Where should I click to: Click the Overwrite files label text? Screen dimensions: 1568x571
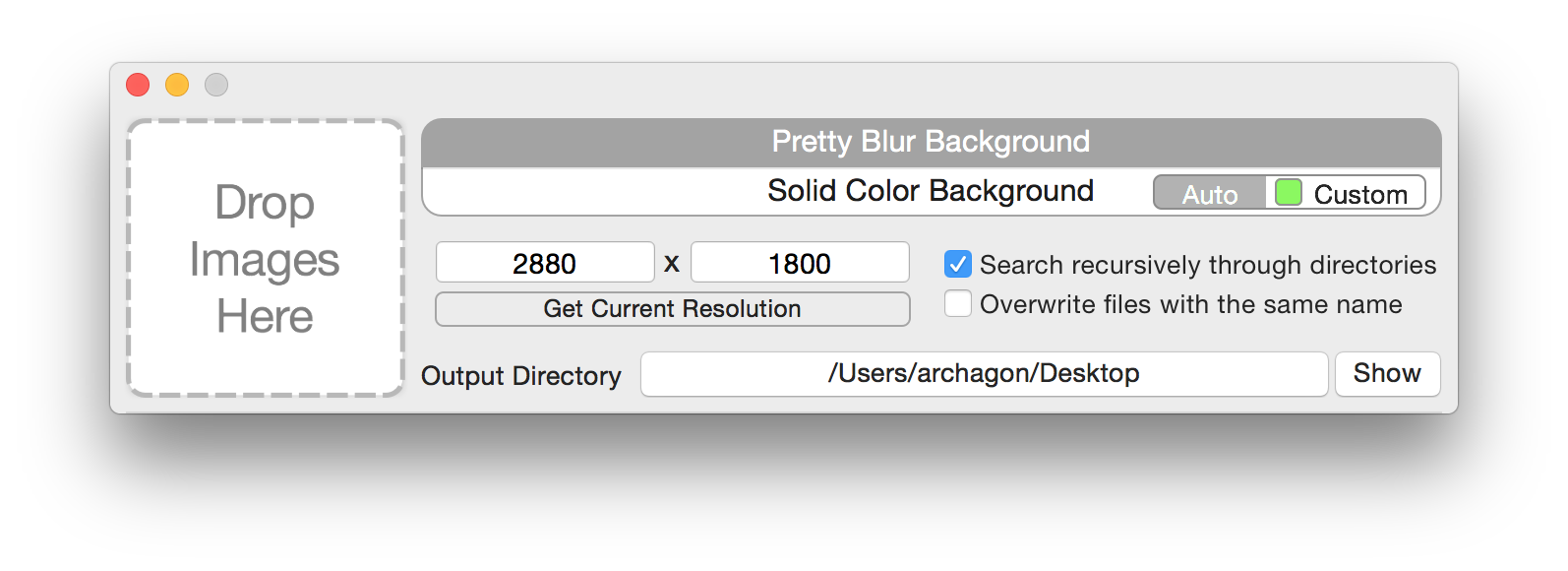(x=1191, y=304)
